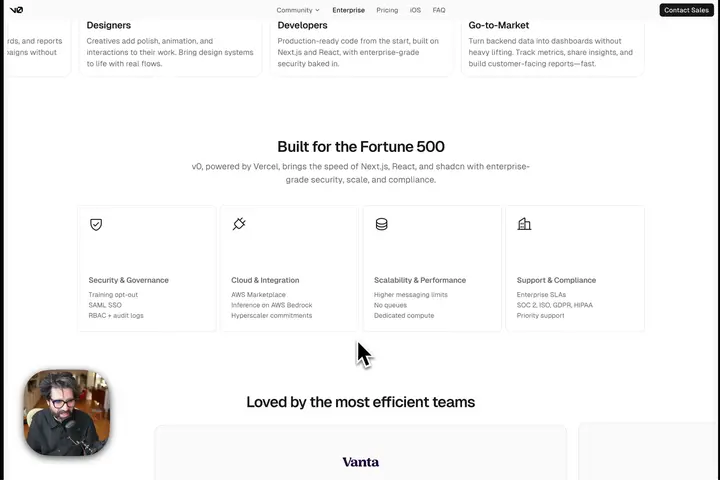Click the Contact Sales button
This screenshot has height=480, width=720.
pos(686,10)
